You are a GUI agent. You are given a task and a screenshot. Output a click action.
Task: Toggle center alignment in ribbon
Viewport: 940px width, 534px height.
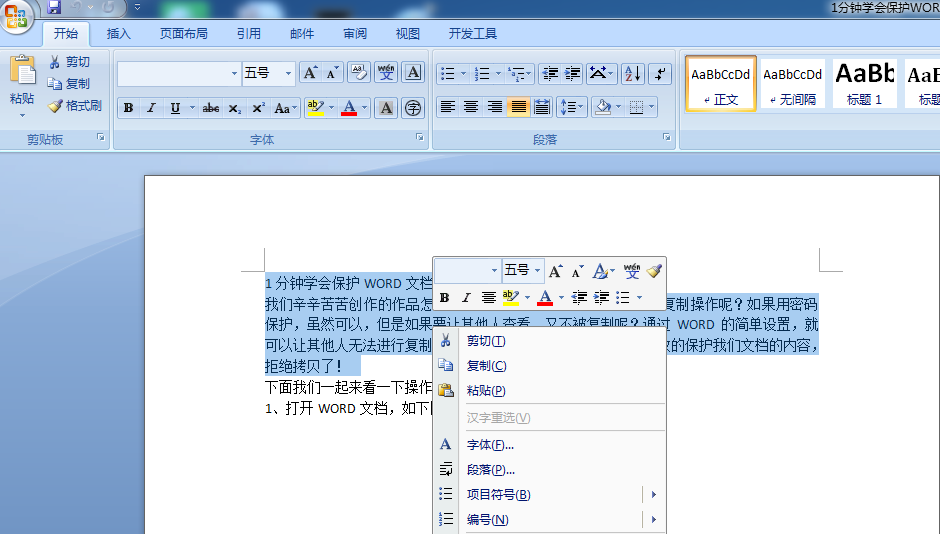click(471, 107)
